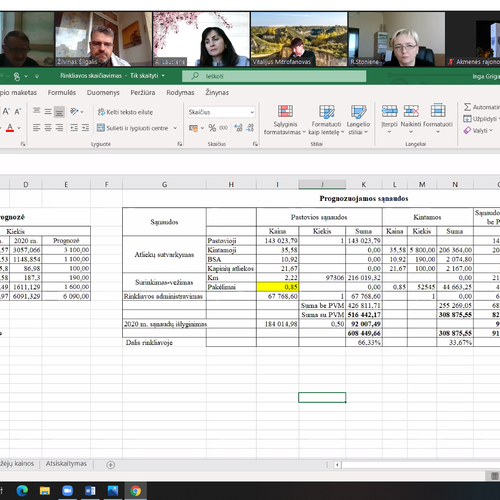500x500 pixels.
Task: Open the Formulės ribbon tab
Action: pos(62,93)
